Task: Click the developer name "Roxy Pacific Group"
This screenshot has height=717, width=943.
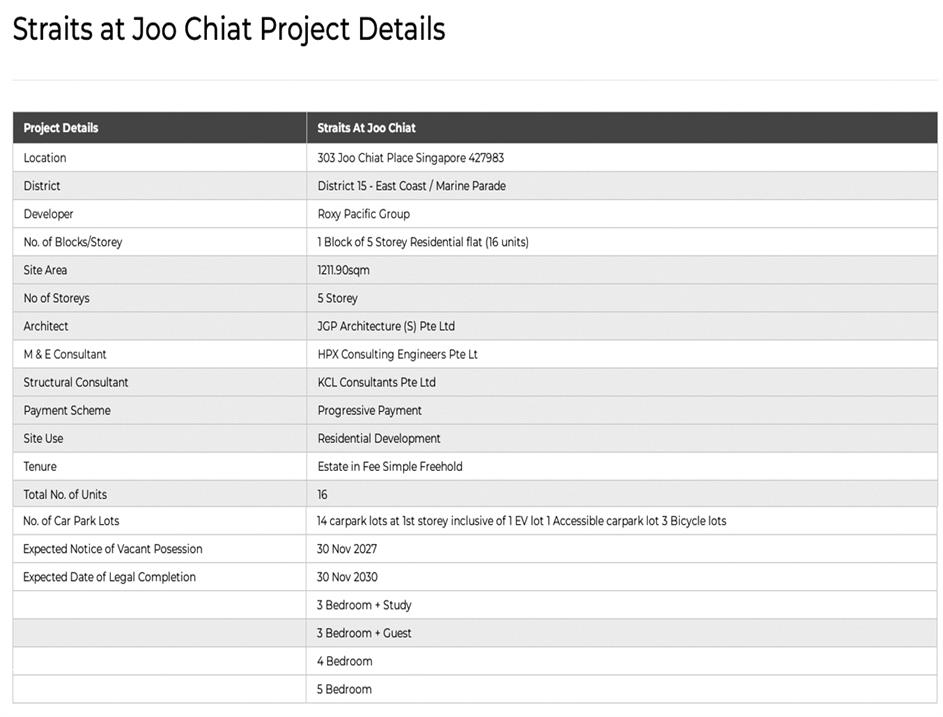Action: pyautogui.click(x=363, y=214)
